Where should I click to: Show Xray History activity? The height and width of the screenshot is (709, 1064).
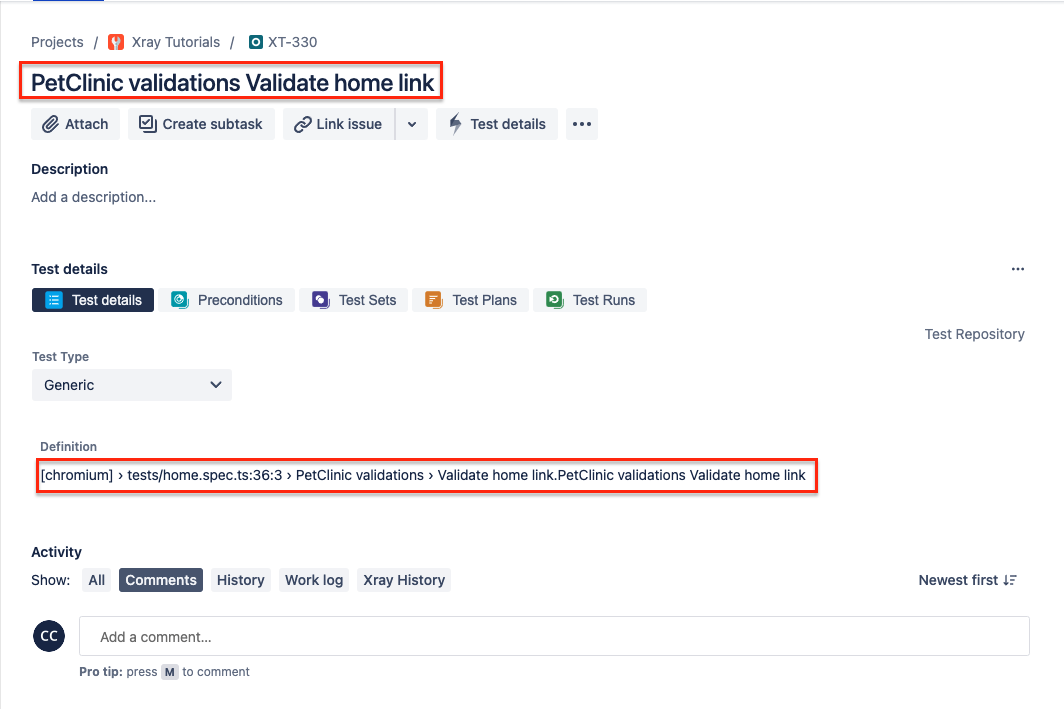tap(404, 580)
